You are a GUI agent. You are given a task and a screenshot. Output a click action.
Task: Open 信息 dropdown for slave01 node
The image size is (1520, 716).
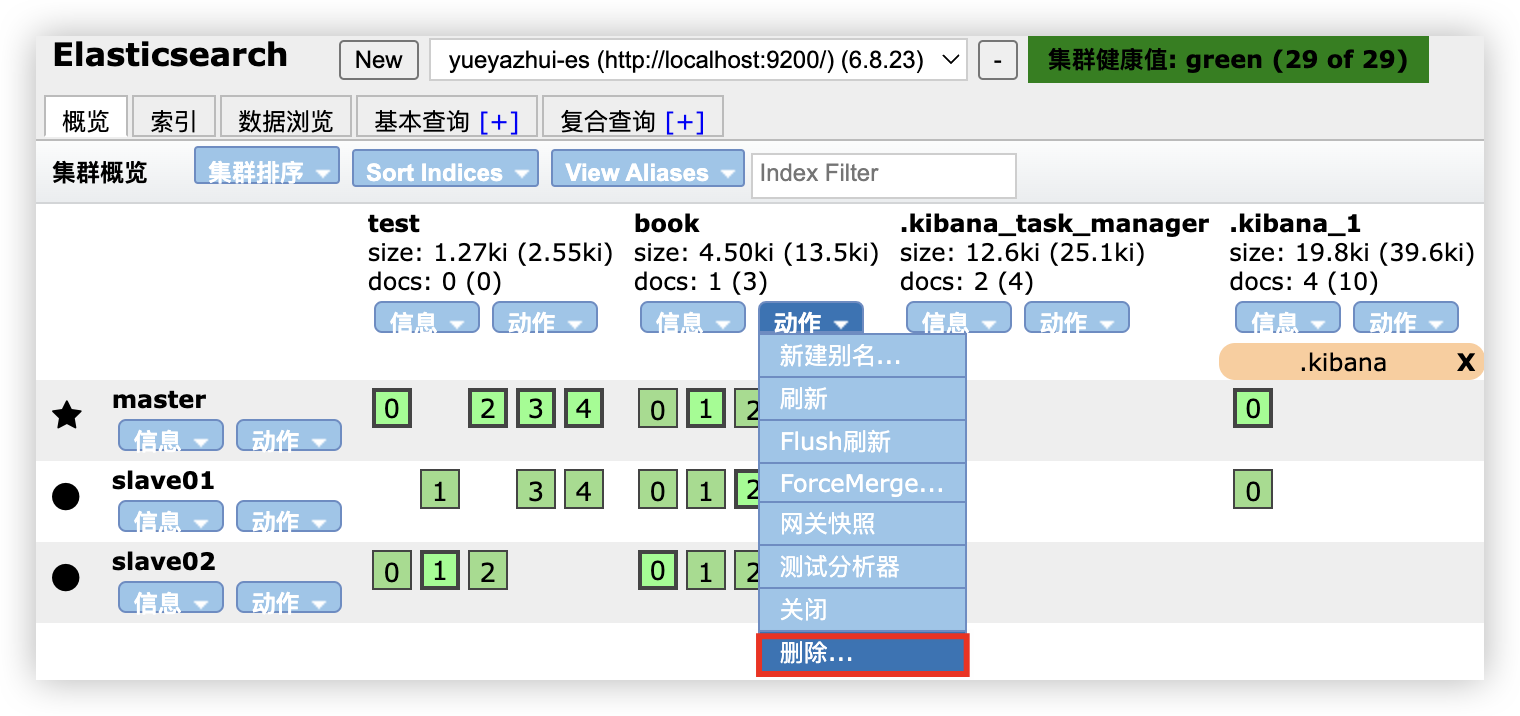pos(171,516)
